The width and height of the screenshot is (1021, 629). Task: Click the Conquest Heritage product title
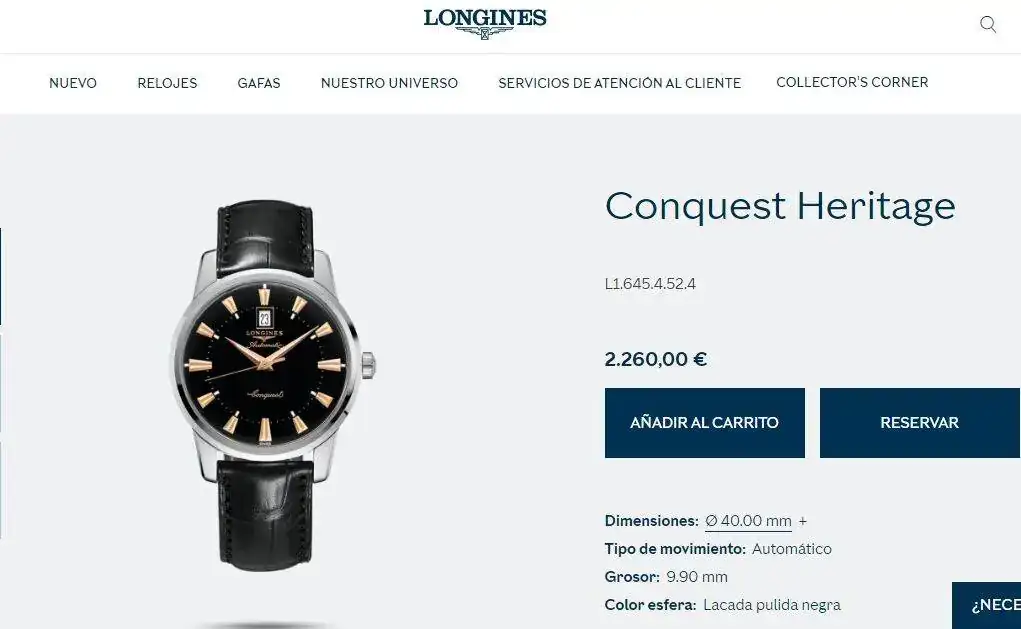[x=780, y=206]
